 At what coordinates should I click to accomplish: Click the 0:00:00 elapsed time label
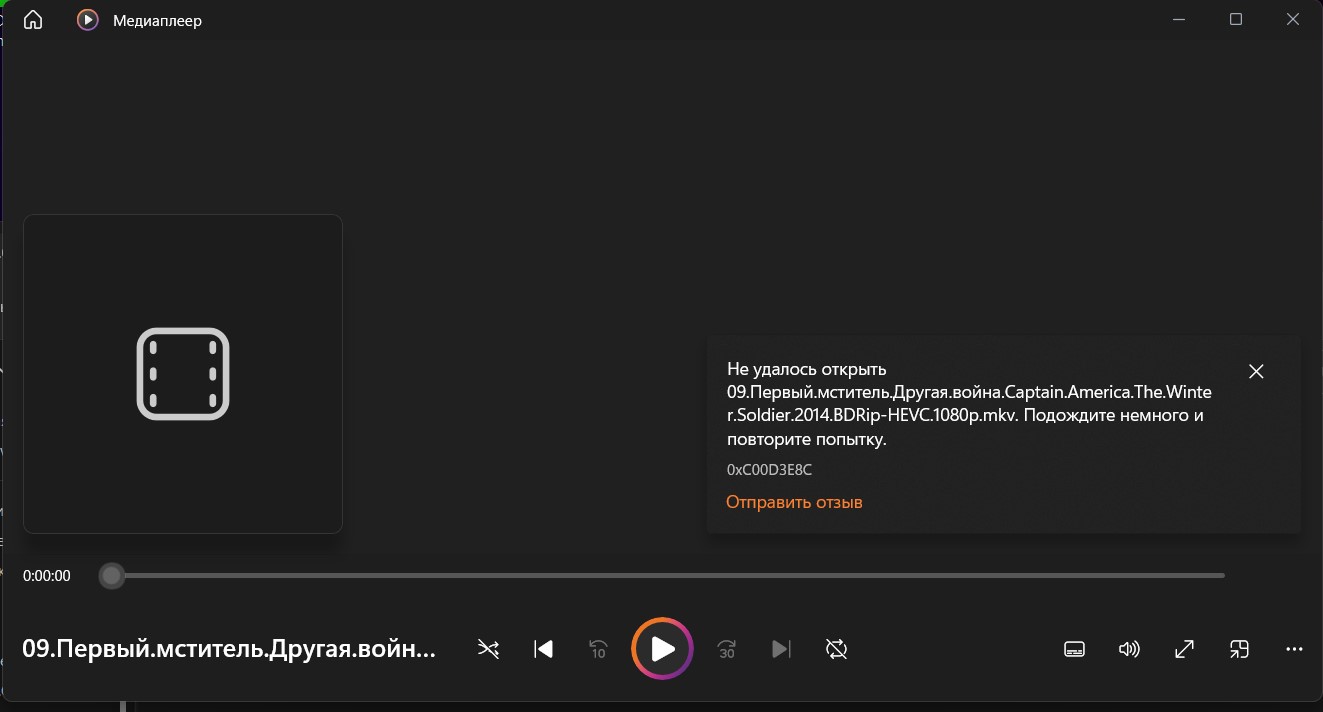[x=47, y=575]
